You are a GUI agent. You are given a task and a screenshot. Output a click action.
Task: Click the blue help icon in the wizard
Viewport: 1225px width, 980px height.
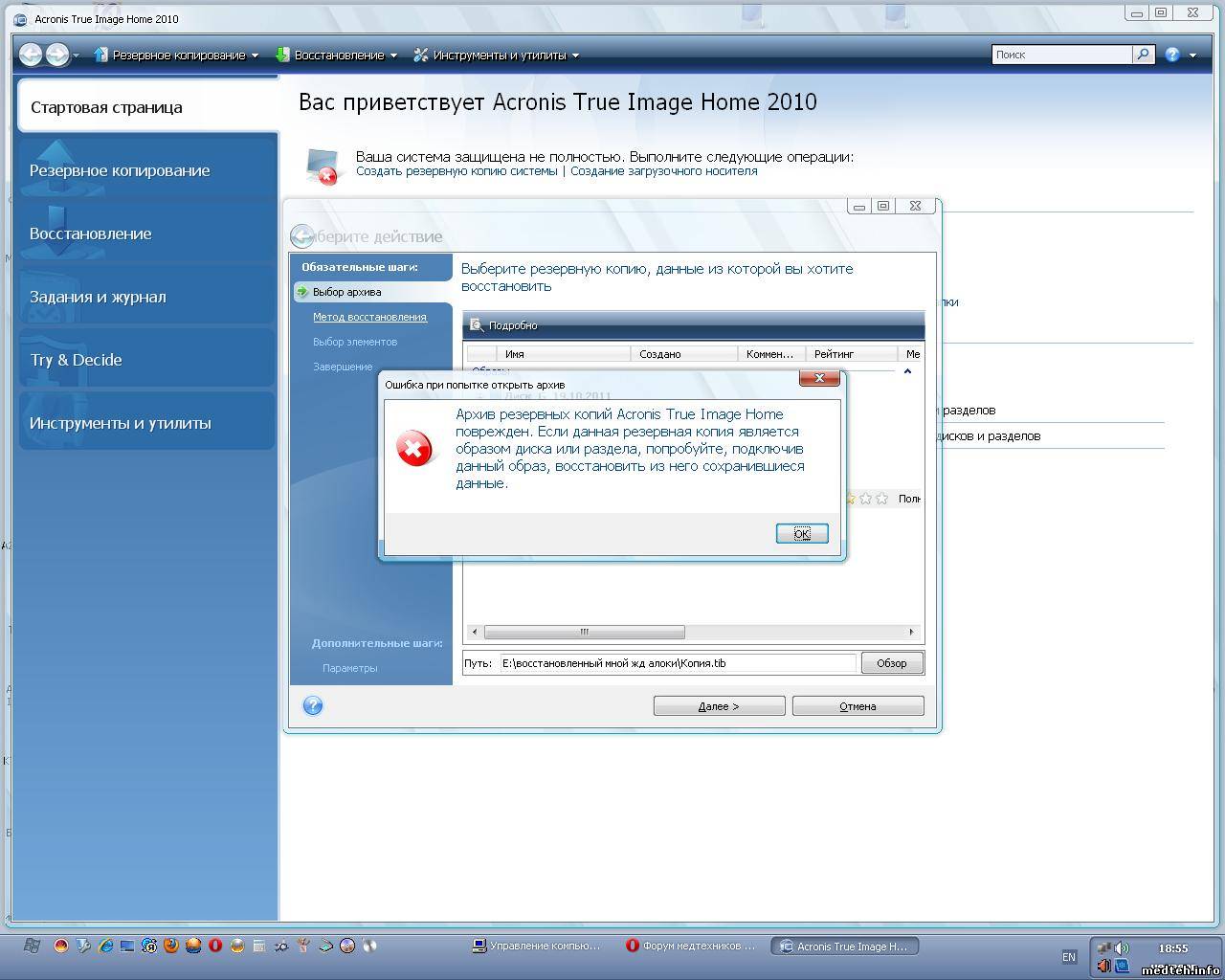point(313,706)
